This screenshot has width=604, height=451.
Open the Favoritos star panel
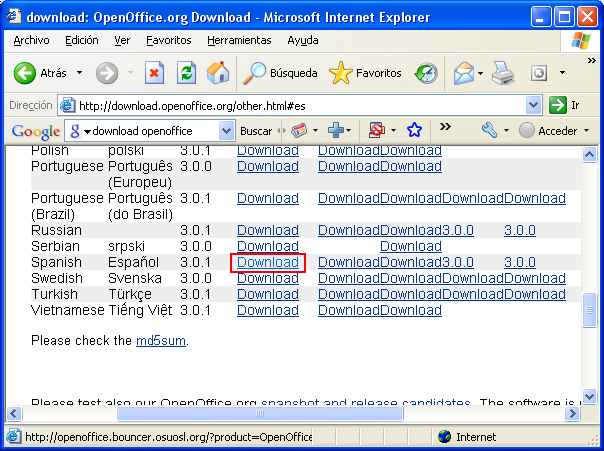point(366,73)
